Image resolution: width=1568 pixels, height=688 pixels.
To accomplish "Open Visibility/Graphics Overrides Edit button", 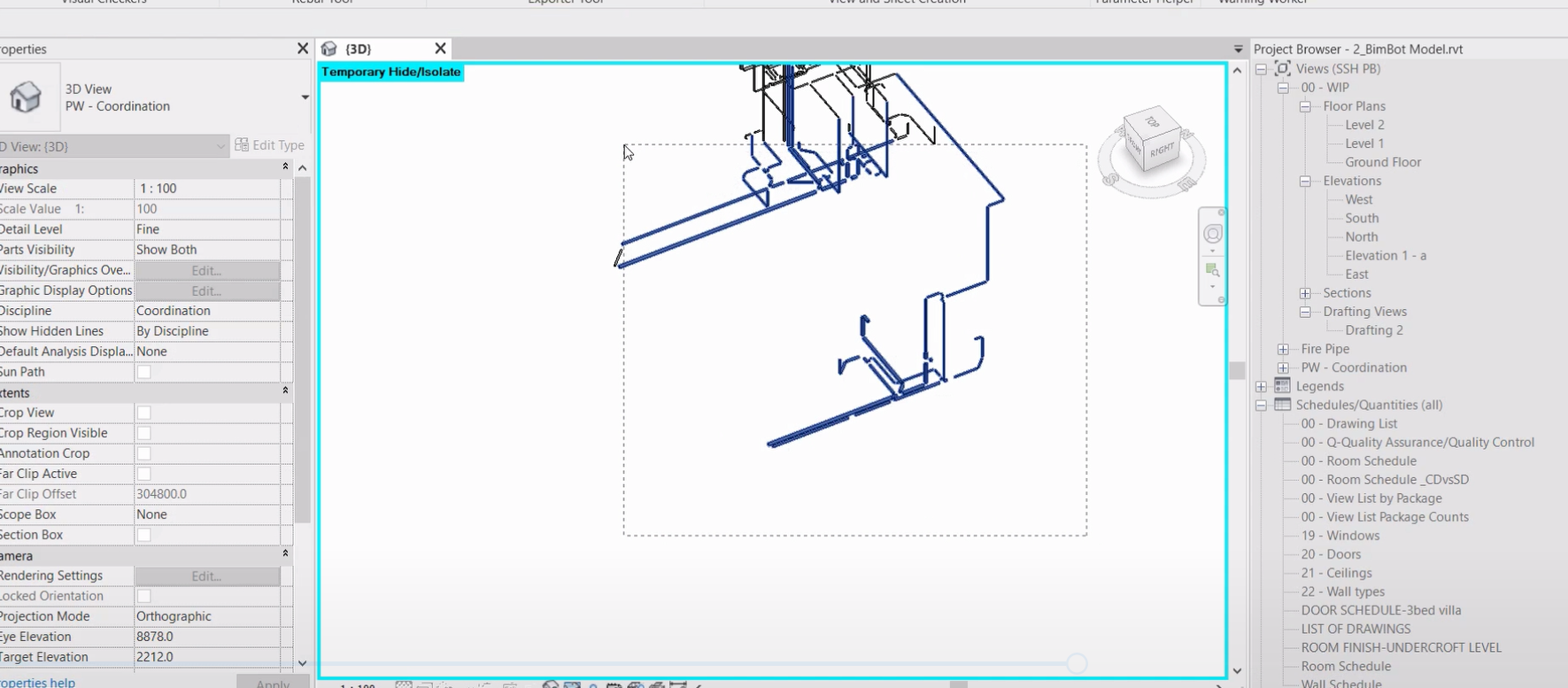I will [207, 270].
